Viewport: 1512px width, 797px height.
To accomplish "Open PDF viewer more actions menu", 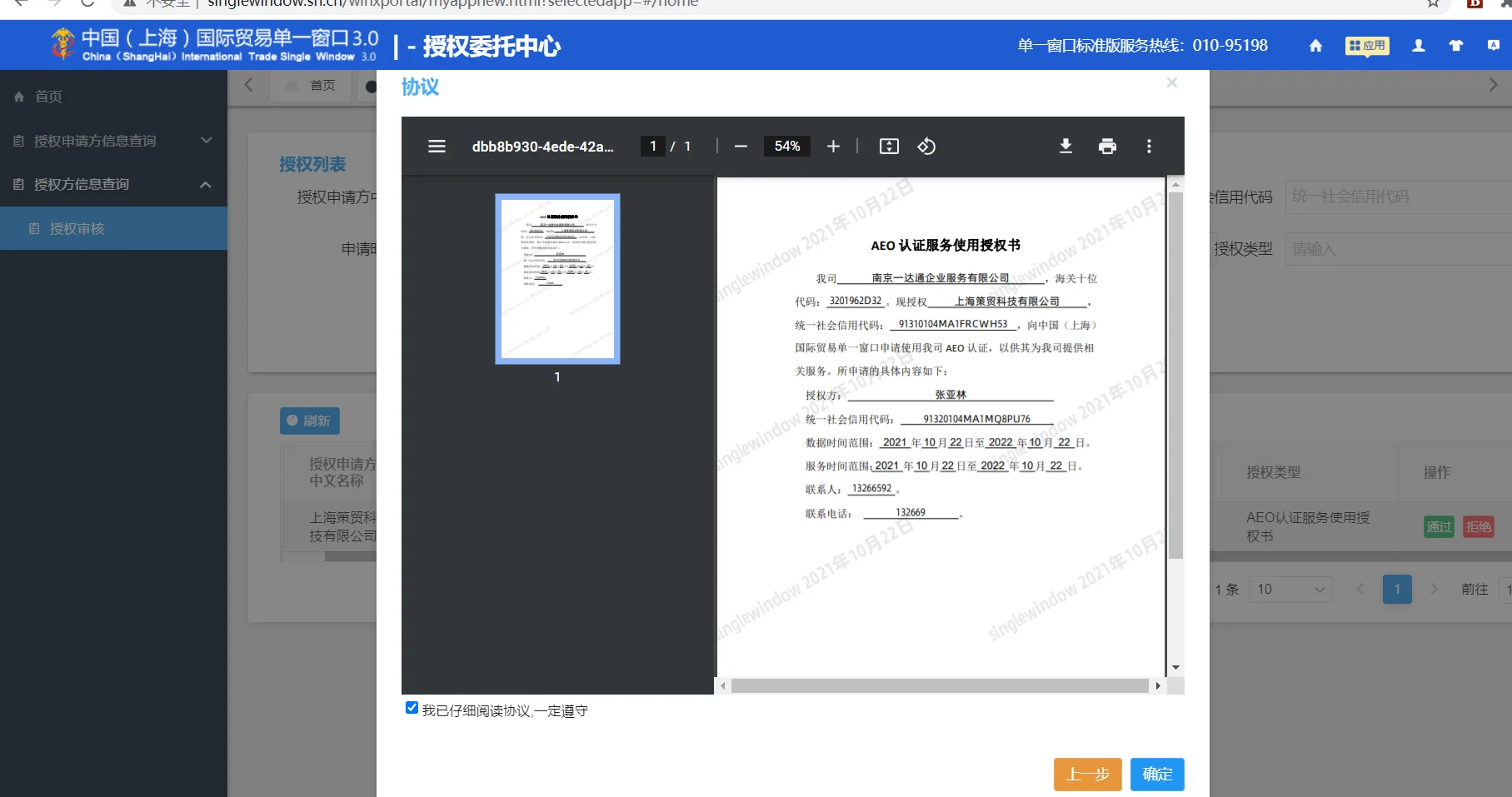I will (1149, 147).
